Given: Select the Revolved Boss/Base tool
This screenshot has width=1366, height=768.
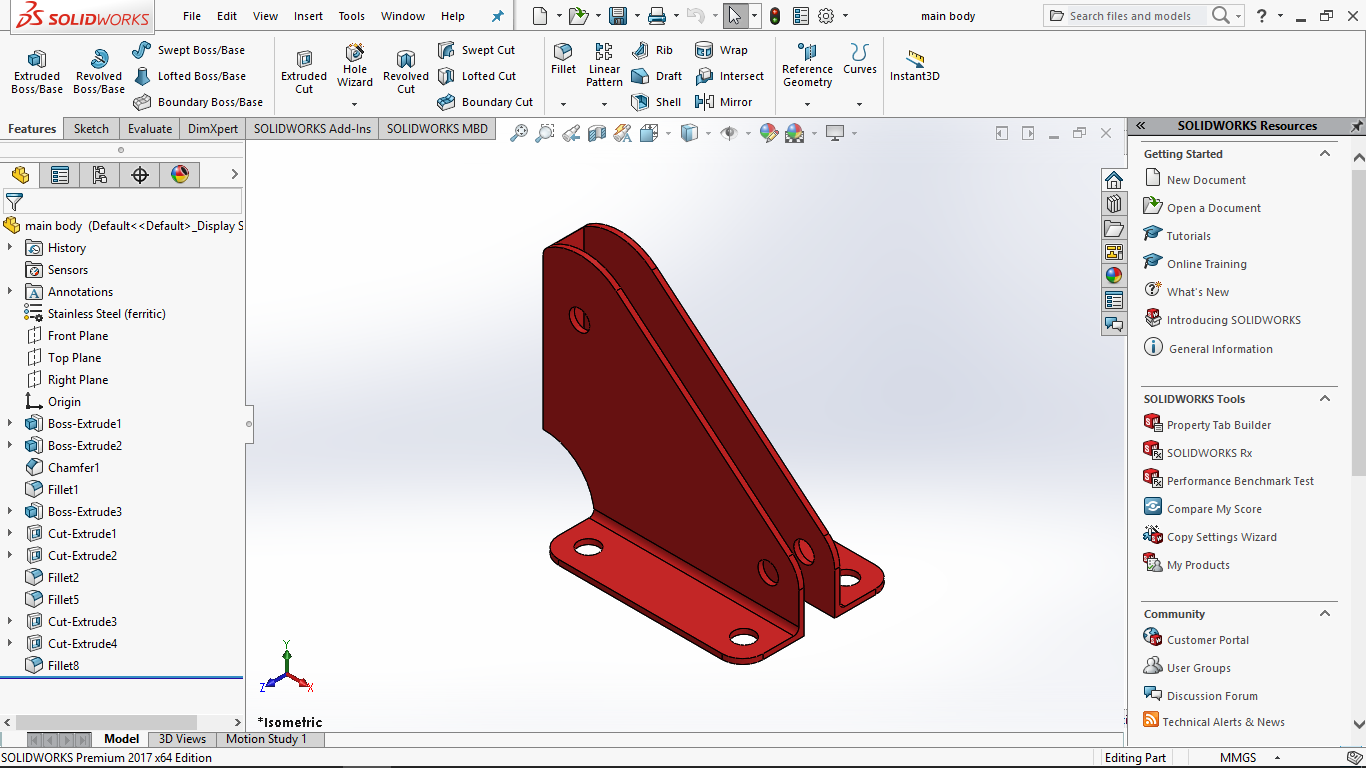Looking at the screenshot, I should point(99,72).
